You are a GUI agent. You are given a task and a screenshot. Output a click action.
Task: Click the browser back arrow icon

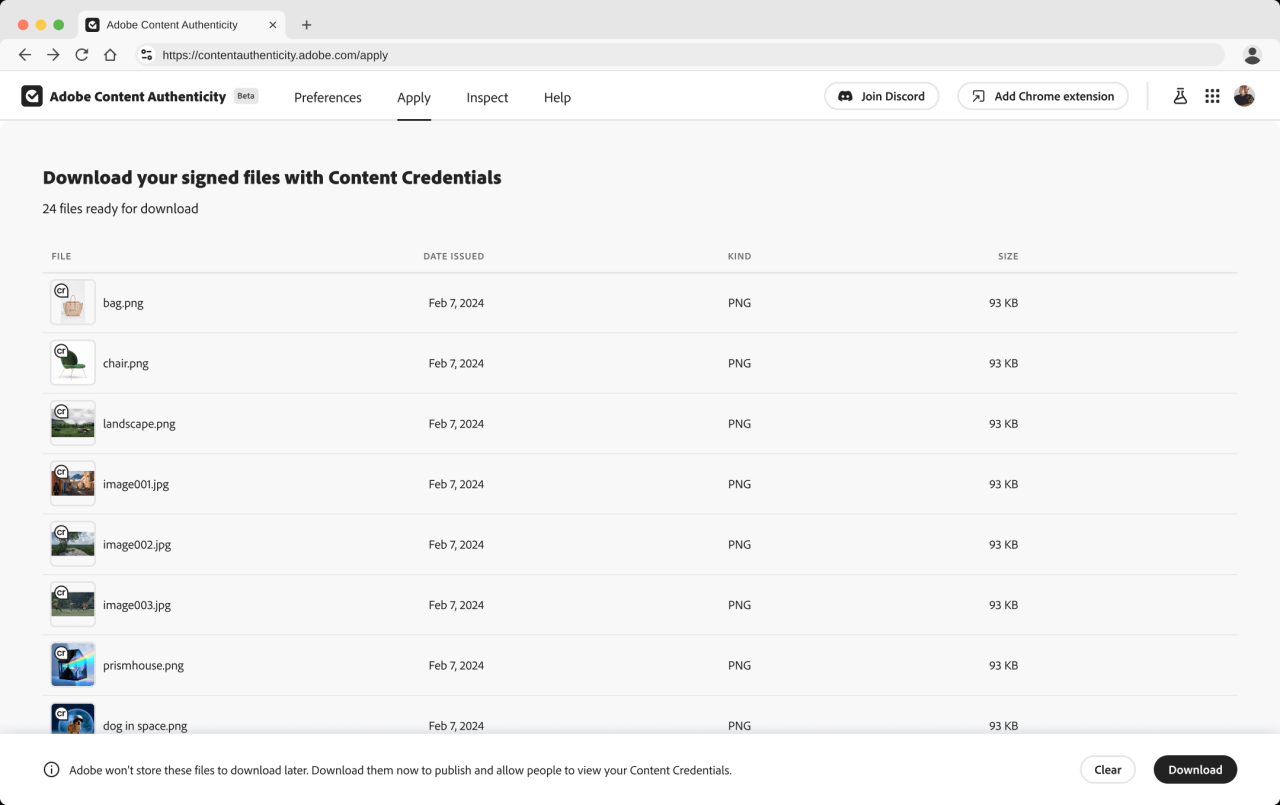[x=24, y=55]
